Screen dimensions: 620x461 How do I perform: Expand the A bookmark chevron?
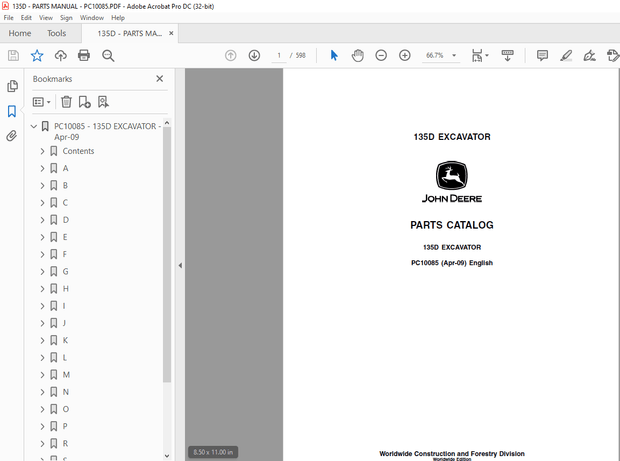coord(42,168)
